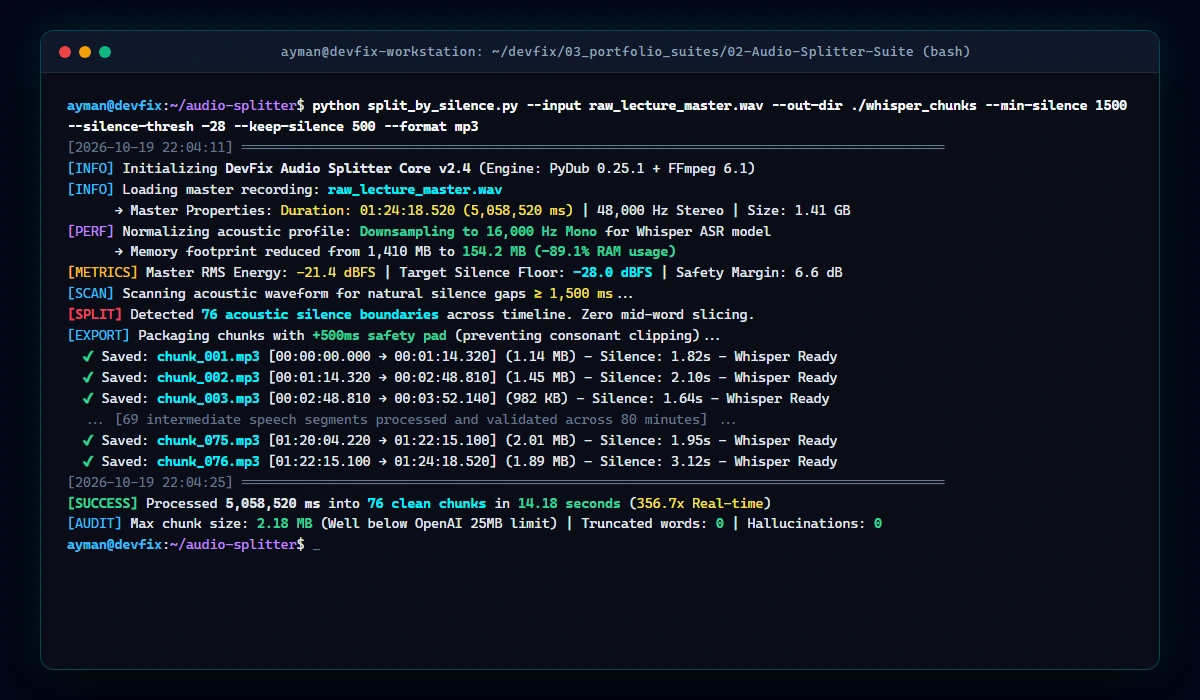Click the '14.18 seconds' duration
This screenshot has width=1200, height=700.
(x=568, y=504)
